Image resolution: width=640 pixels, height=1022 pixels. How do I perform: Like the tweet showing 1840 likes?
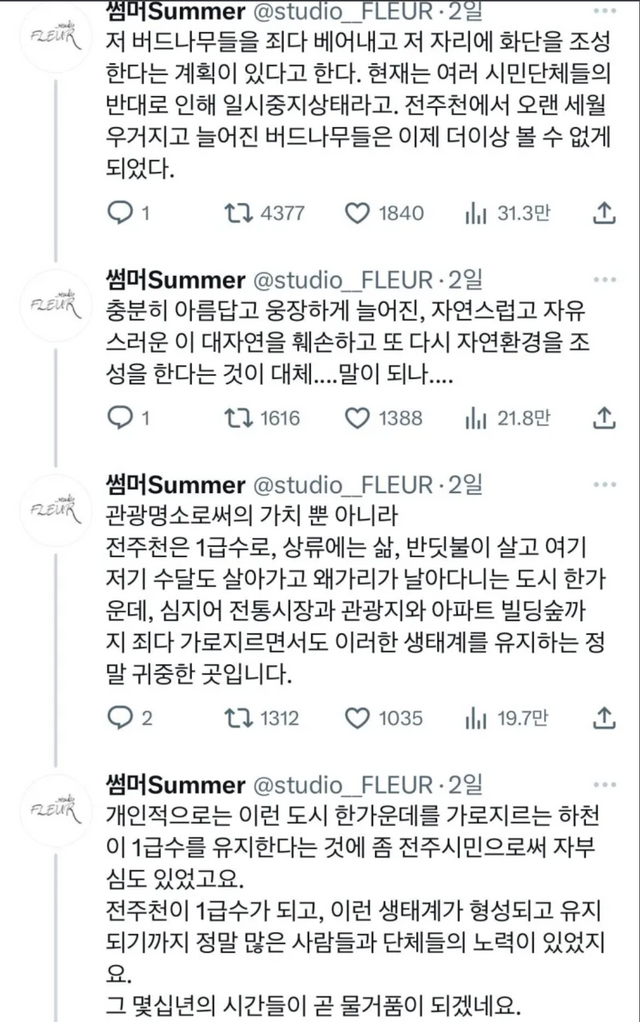coord(357,212)
